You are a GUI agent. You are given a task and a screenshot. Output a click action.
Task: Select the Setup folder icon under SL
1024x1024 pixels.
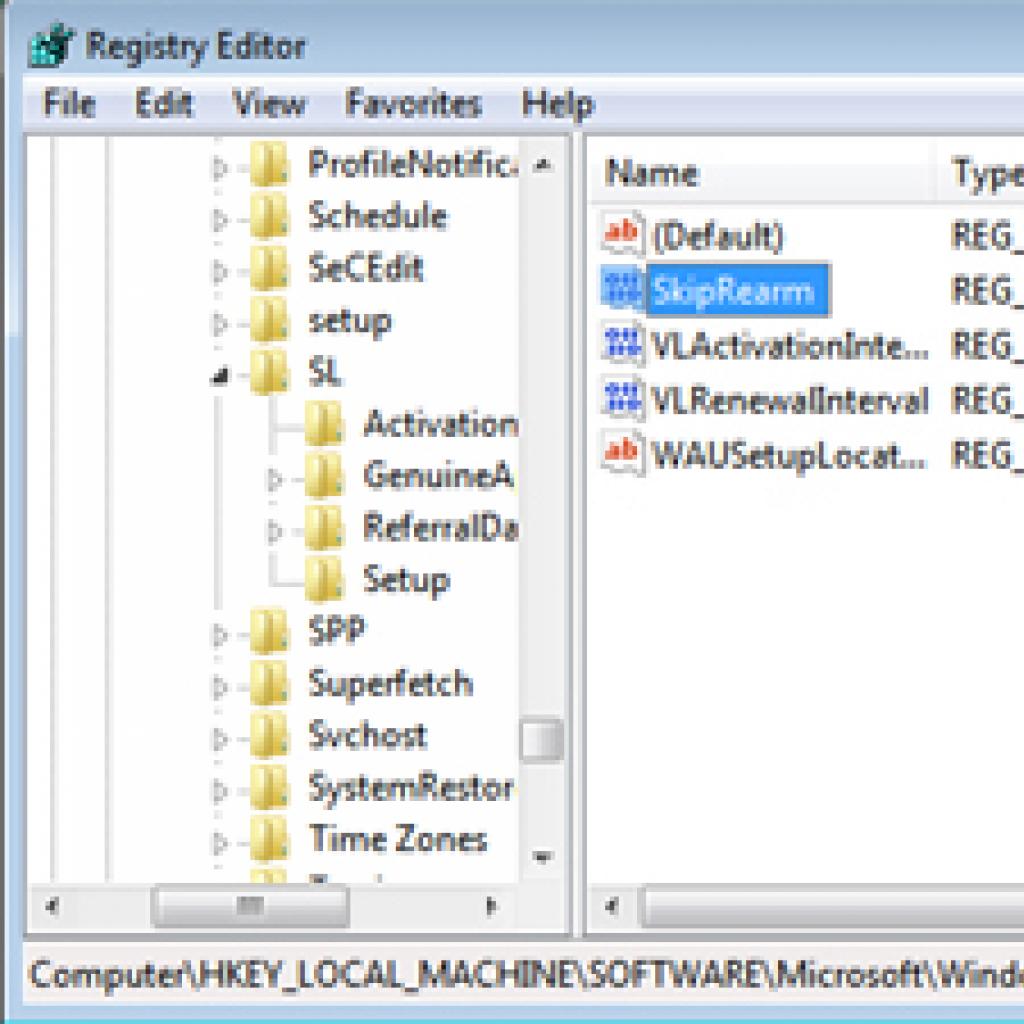coord(324,580)
